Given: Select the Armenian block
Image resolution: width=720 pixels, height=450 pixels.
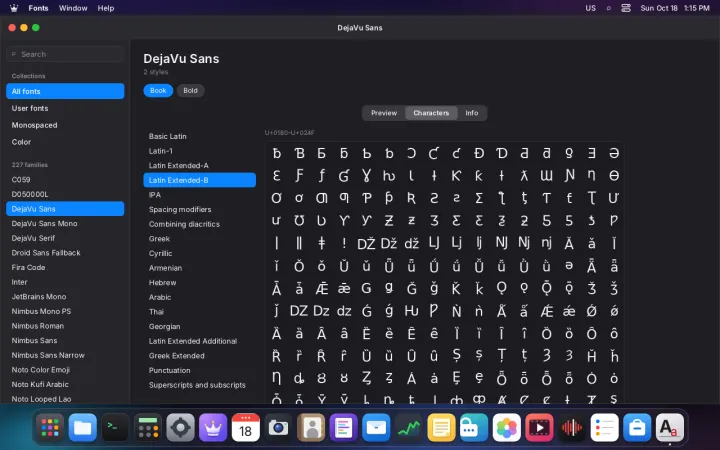Looking at the screenshot, I should pyautogui.click(x=199, y=268).
